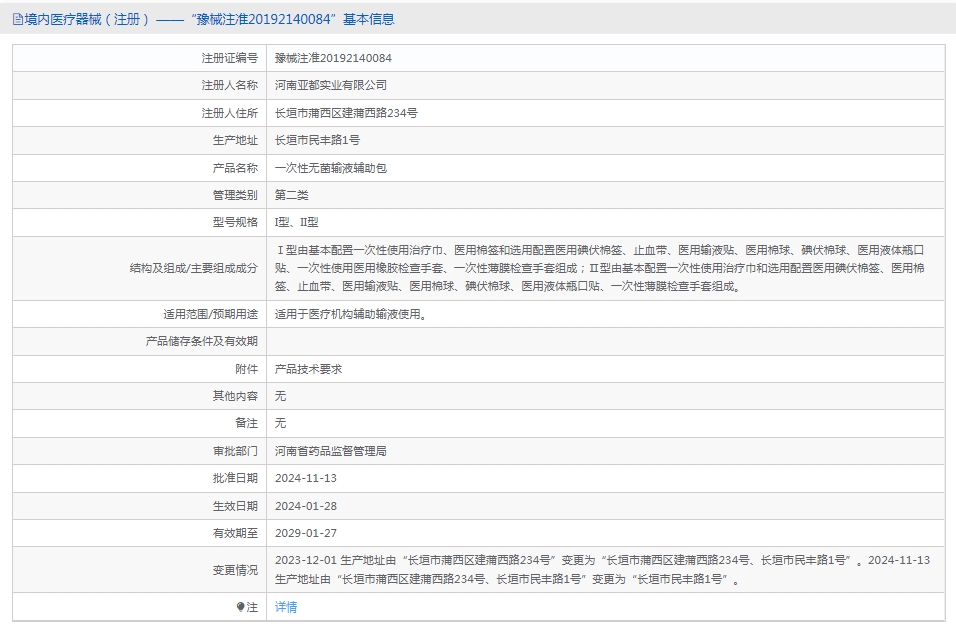Select product name 一次性无菌输液辅助包
The width and height of the screenshot is (956, 628).
tap(330, 168)
